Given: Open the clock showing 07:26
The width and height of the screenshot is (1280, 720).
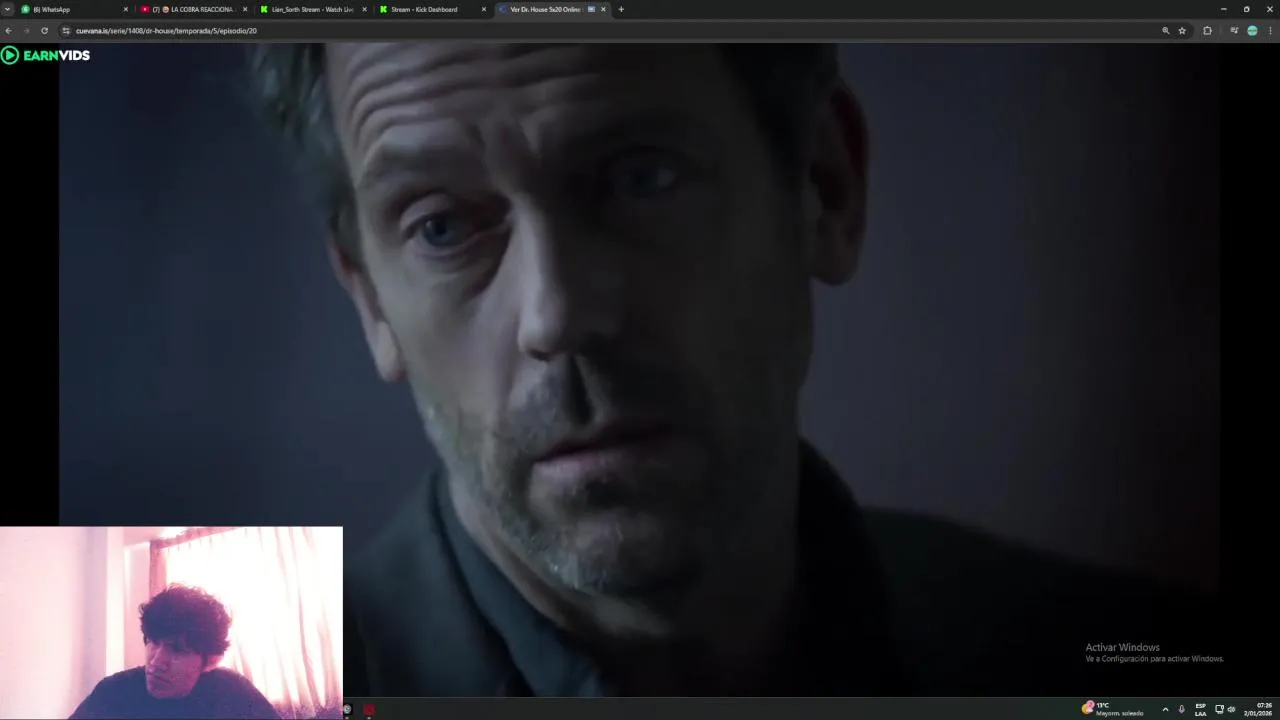Looking at the screenshot, I should 1257,709.
